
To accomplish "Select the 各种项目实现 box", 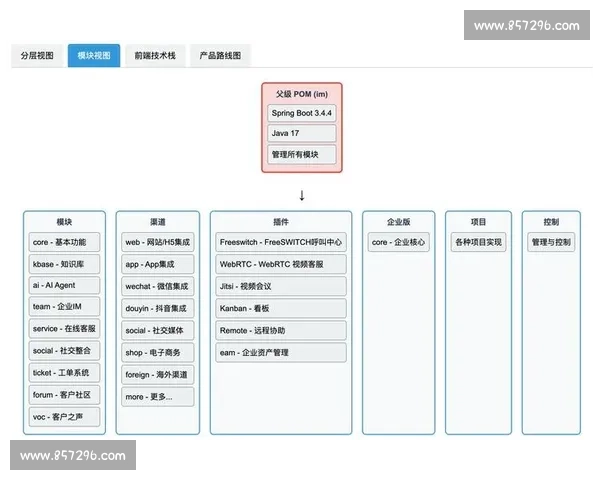I will click(x=478, y=243).
